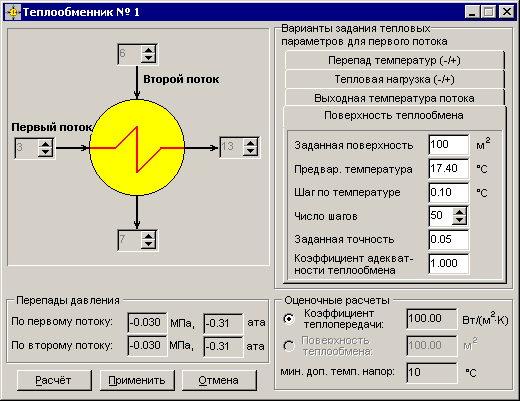
Task: Click the Заданная поверхность label
Action: (x=354, y=146)
